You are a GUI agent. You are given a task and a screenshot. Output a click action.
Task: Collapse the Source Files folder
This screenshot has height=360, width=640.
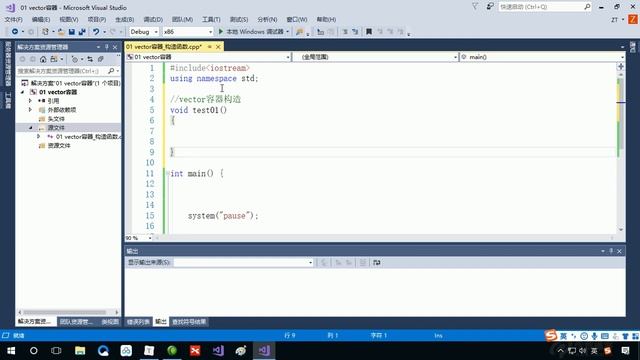(x=30, y=128)
